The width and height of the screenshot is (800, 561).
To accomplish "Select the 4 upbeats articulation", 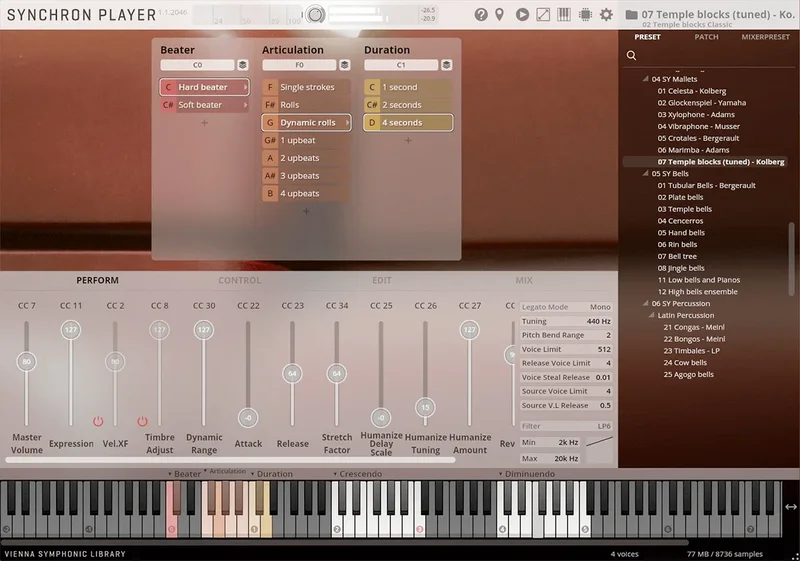I will [x=306, y=194].
